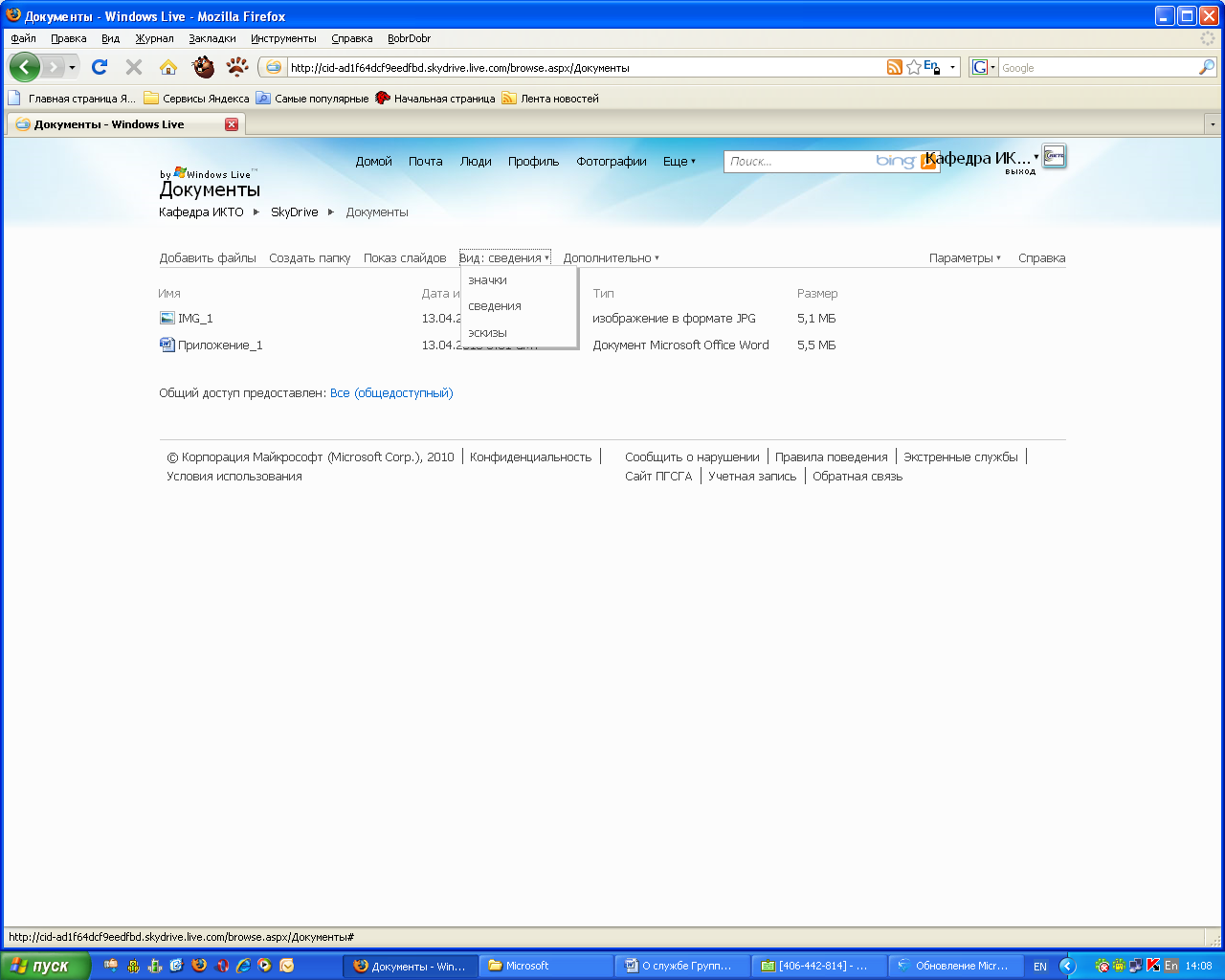This screenshot has width=1225, height=980.
Task: Click the Bing Поиск search field
Action: tap(799, 162)
